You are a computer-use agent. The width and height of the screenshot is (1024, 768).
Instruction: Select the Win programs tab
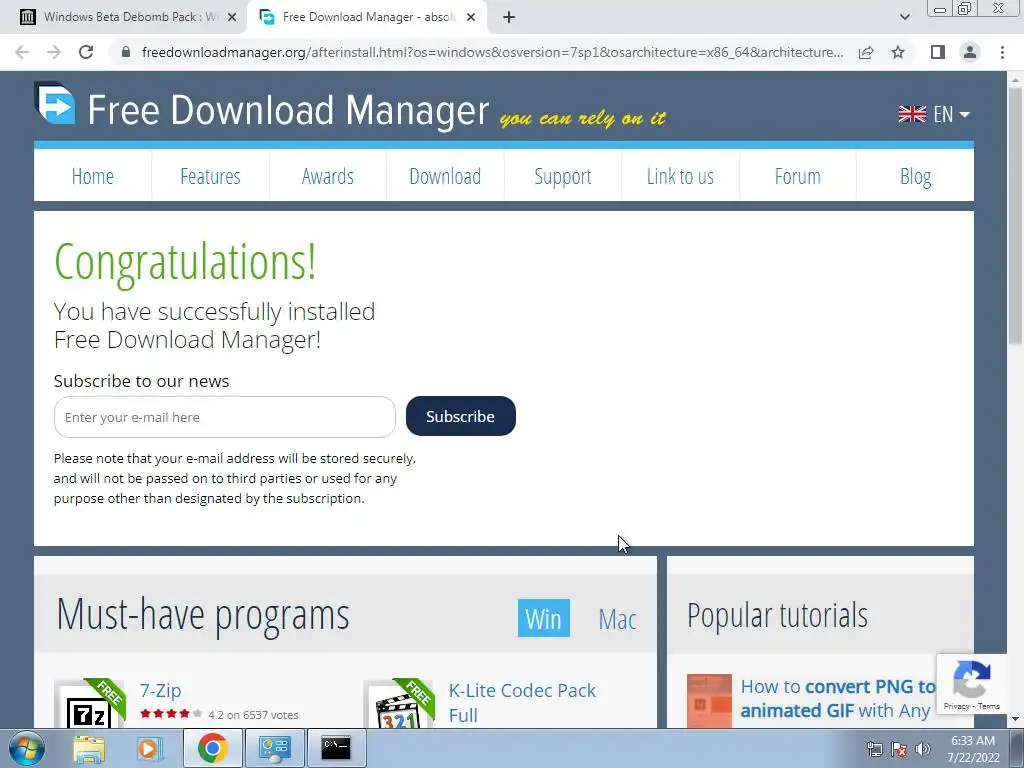coord(543,618)
